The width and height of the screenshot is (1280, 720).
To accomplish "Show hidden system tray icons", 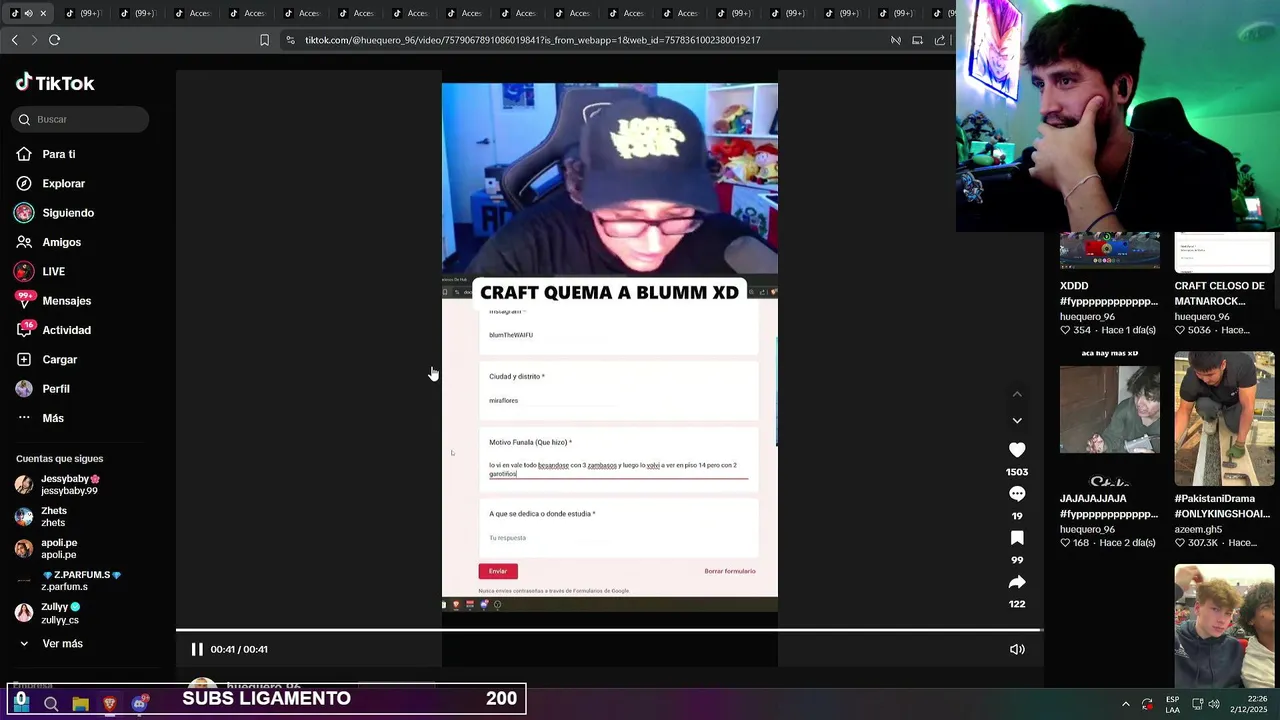I will point(1125,704).
